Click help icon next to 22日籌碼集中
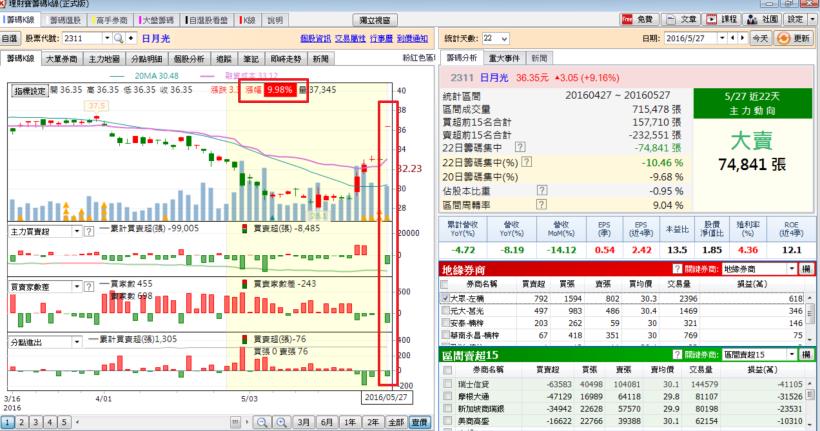820x431 pixels. tap(520, 148)
